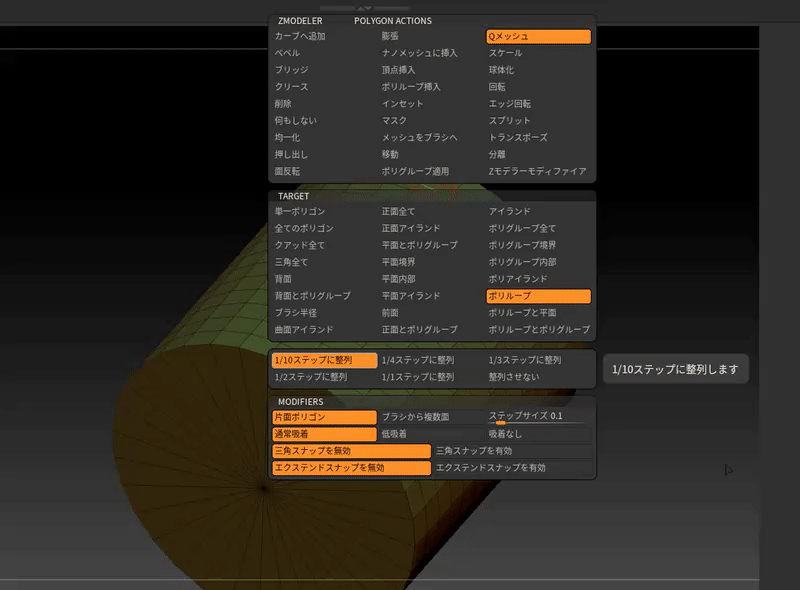
Task: Select 平面境界 target
Action: pos(398,262)
